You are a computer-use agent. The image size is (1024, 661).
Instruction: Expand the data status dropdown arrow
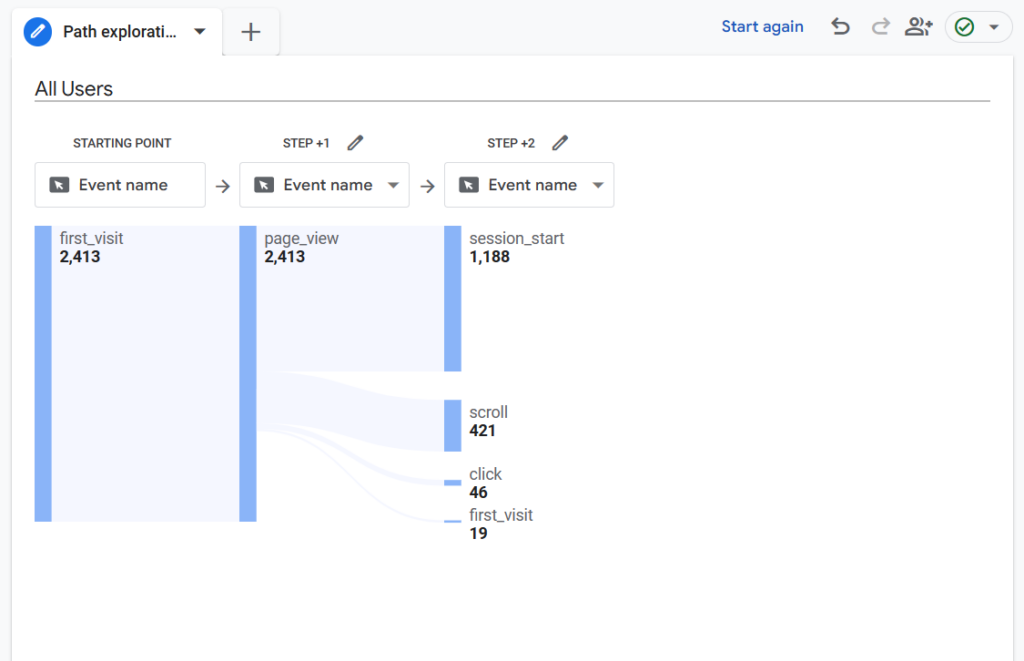(994, 27)
